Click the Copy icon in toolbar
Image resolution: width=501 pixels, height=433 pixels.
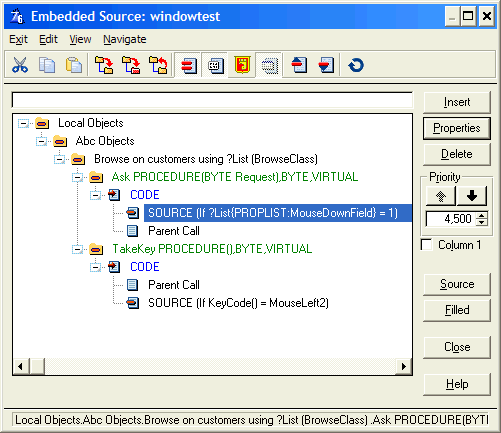pos(47,65)
